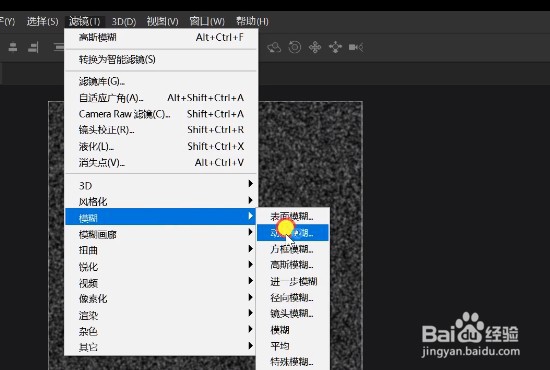
Task: Expand the 锐化 submenu
Action: click(161, 266)
